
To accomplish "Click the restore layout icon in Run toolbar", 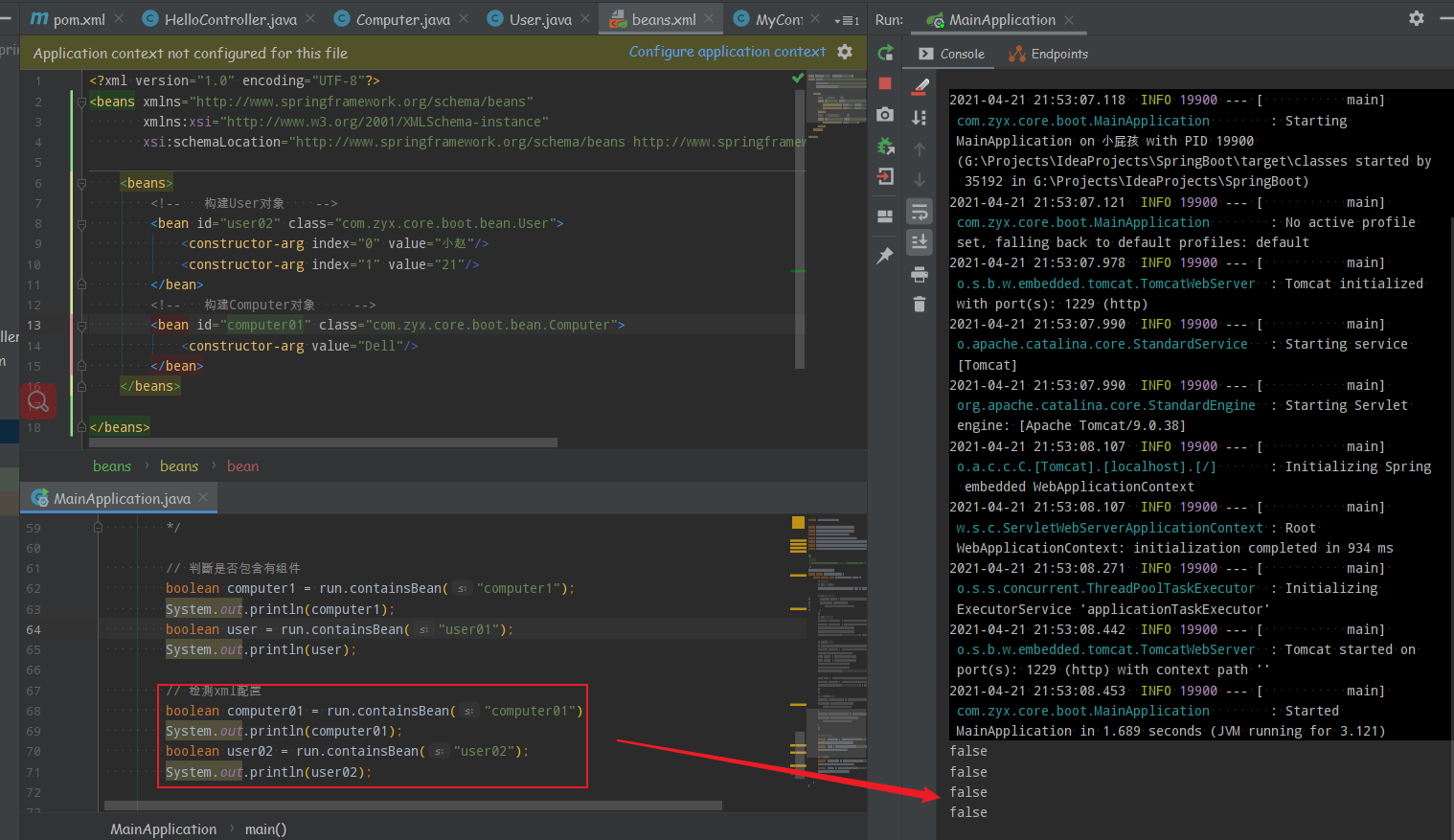I will pyautogui.click(x=885, y=216).
